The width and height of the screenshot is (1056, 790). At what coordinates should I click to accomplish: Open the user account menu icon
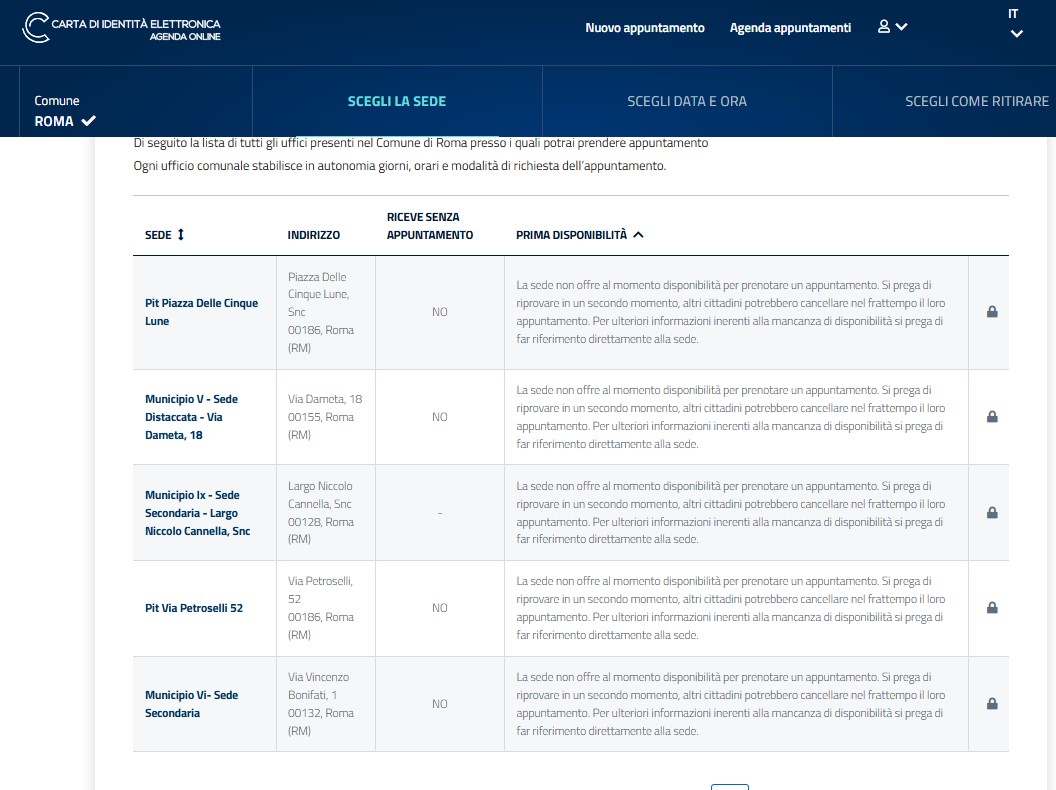(884, 26)
